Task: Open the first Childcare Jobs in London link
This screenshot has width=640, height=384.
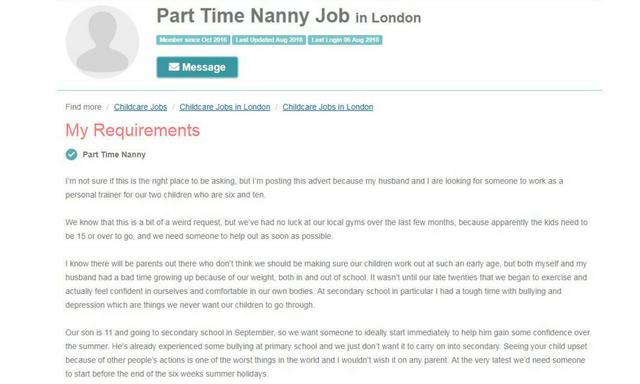Action: click(225, 107)
